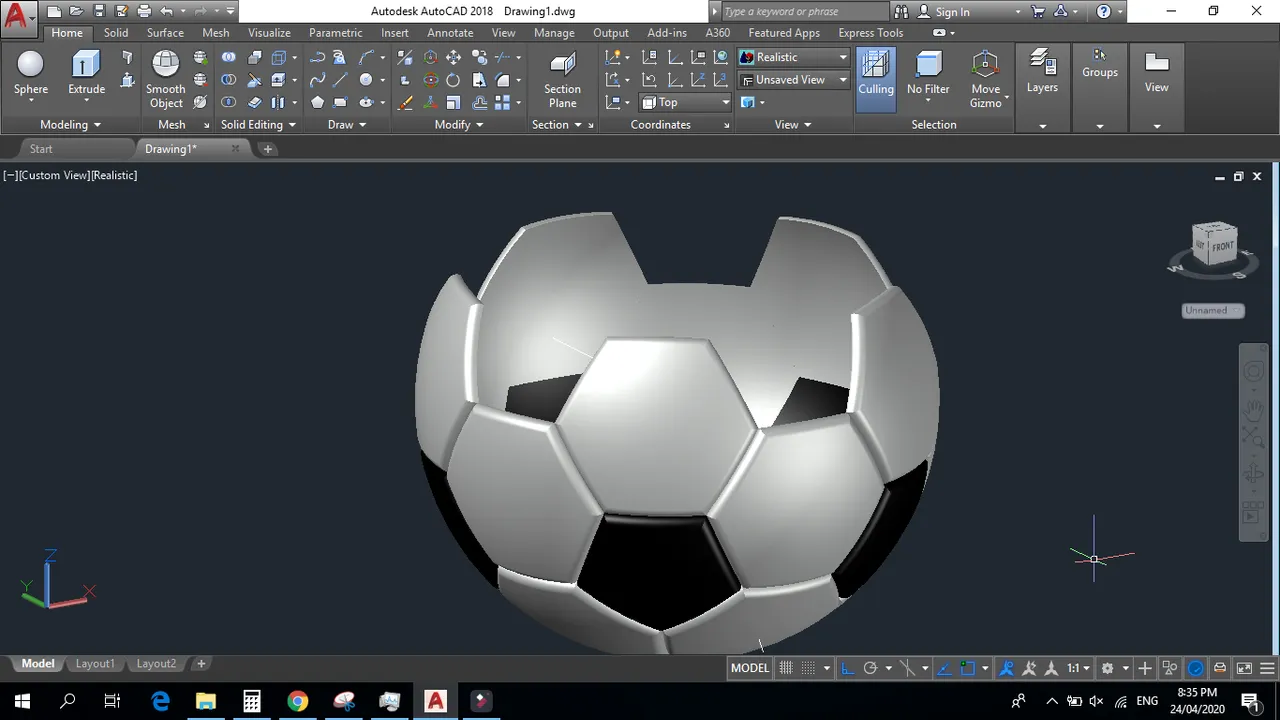Expand the Solid Editing panel
Viewport: 1280px width, 720px height.
pyautogui.click(x=258, y=125)
